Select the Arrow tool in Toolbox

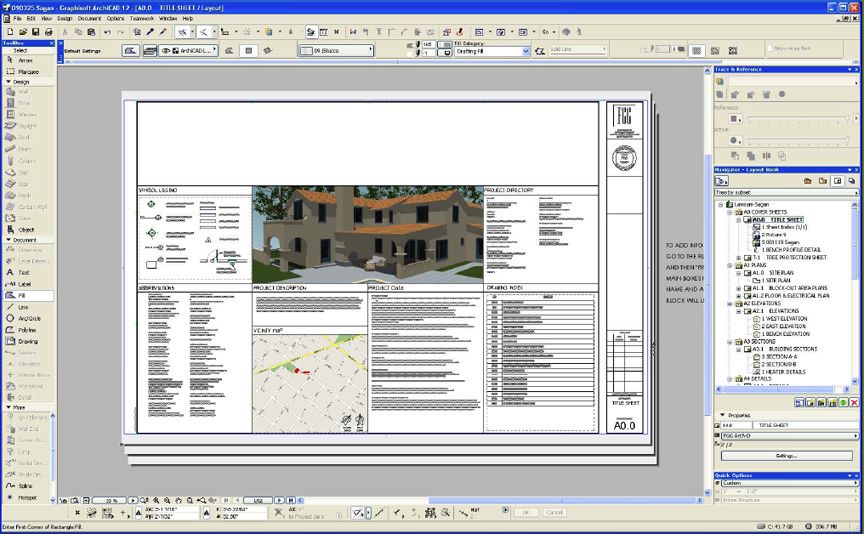(26, 60)
